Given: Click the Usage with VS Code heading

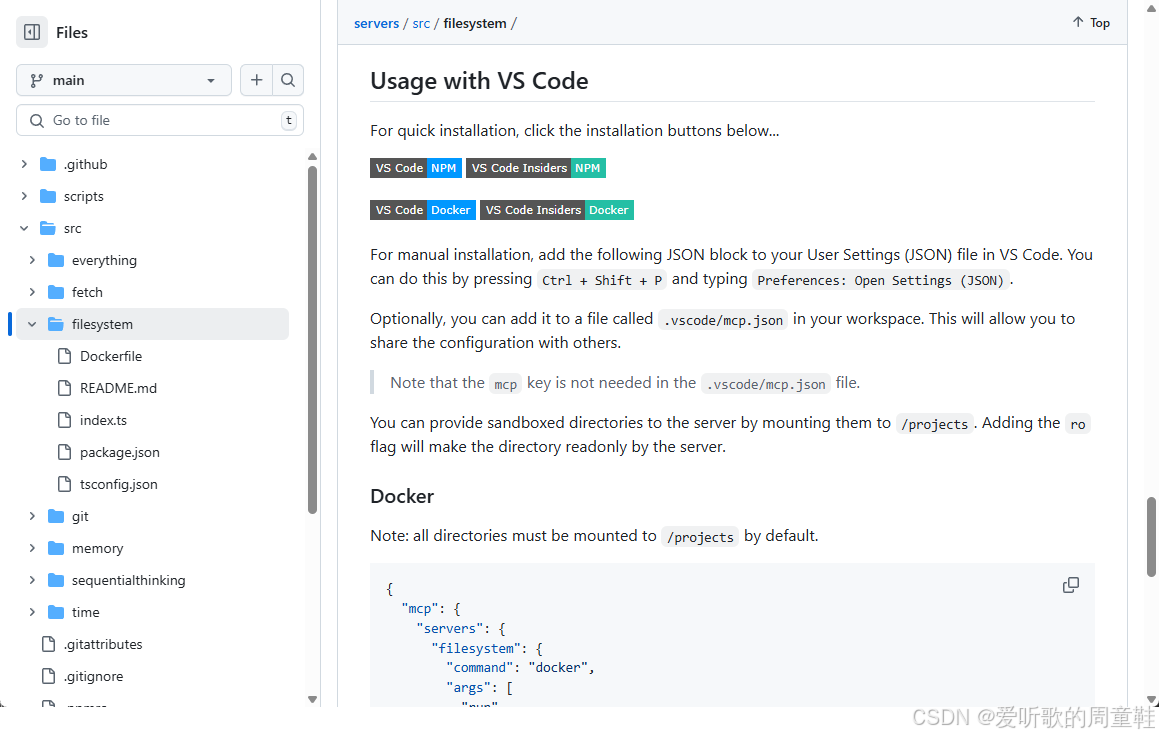Looking at the screenshot, I should 479,81.
